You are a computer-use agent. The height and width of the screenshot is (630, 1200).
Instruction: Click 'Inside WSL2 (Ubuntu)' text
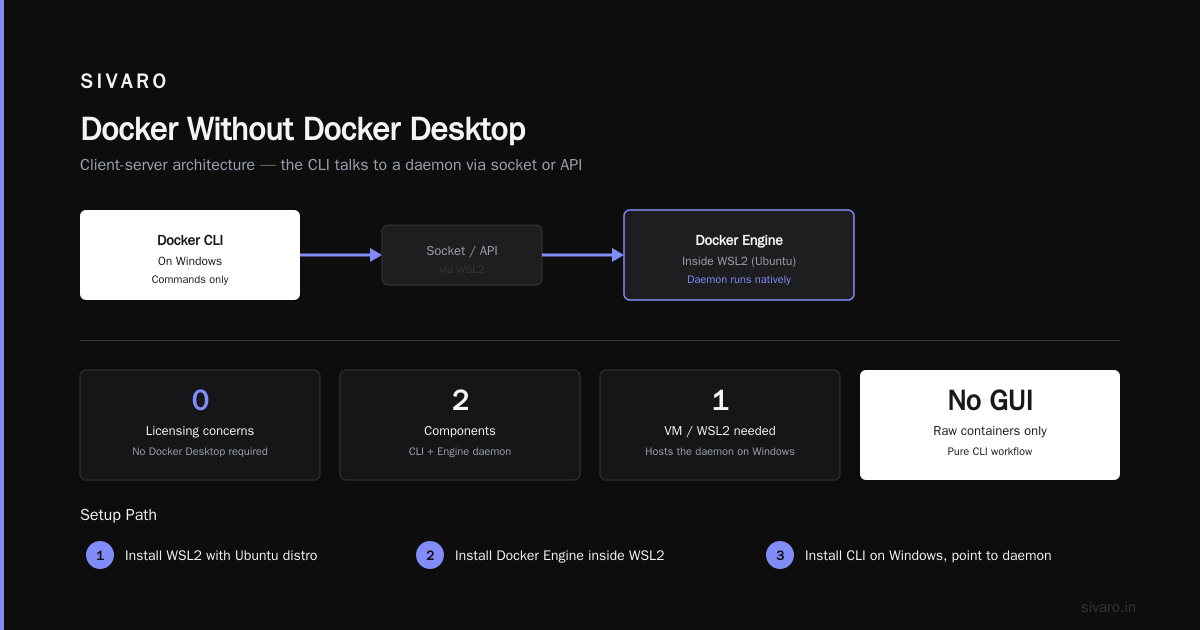(x=739, y=261)
